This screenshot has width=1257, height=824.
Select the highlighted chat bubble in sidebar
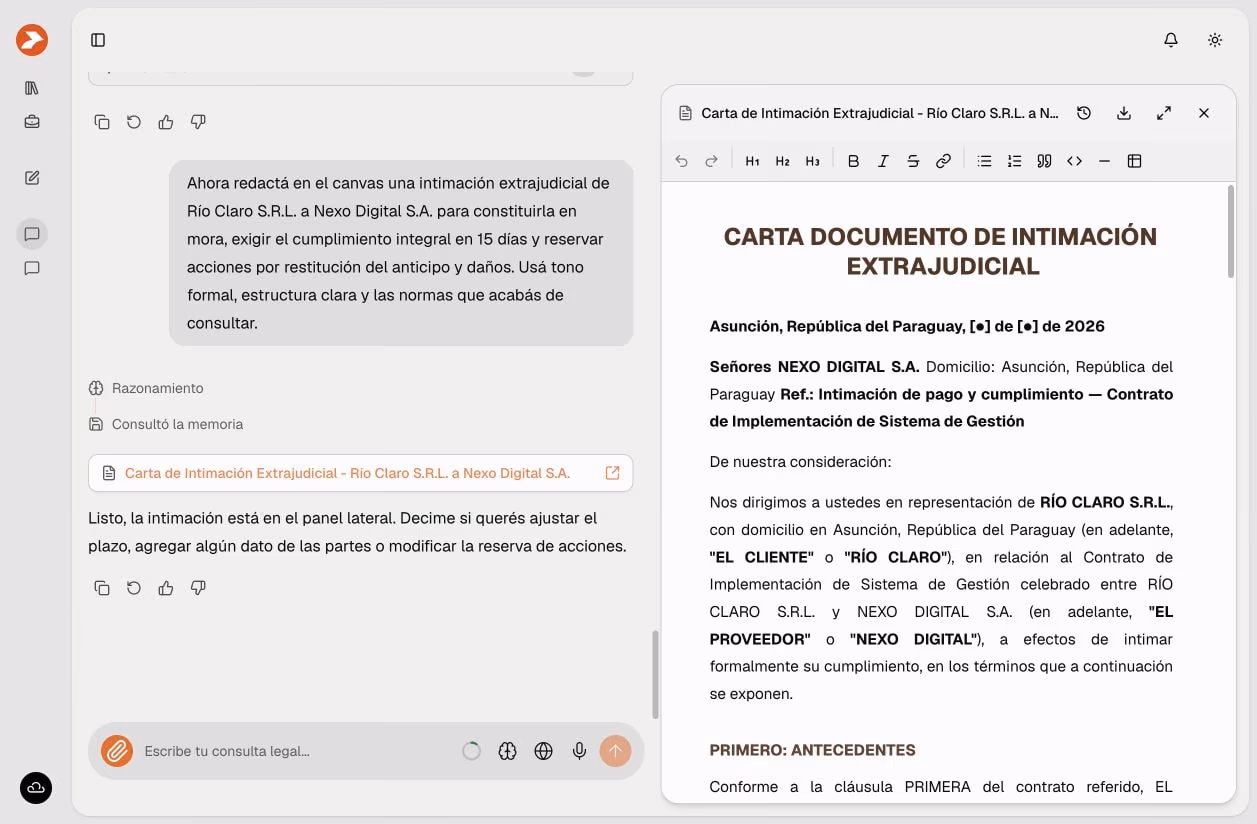[x=32, y=234]
